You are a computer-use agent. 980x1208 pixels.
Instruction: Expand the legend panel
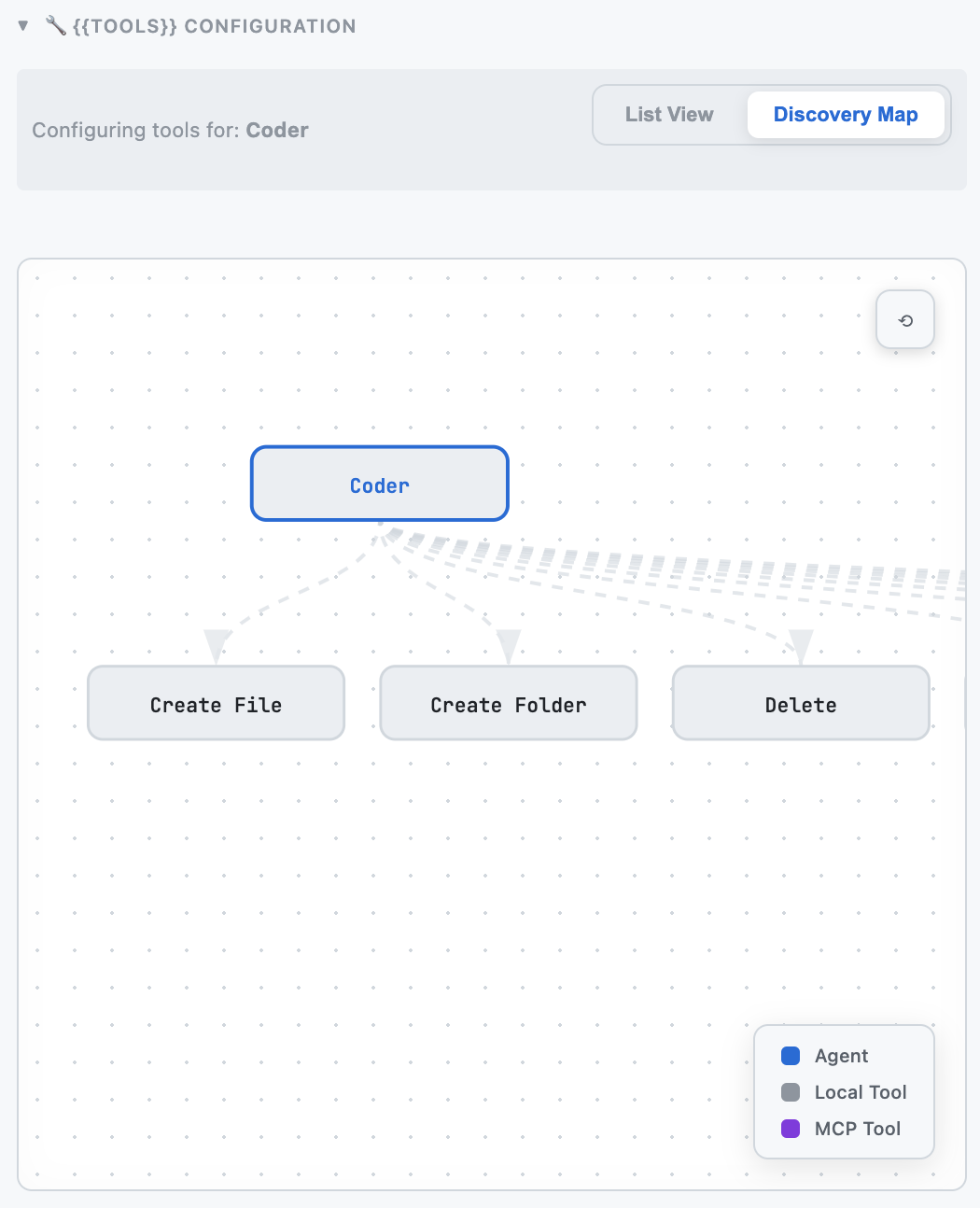click(843, 1091)
